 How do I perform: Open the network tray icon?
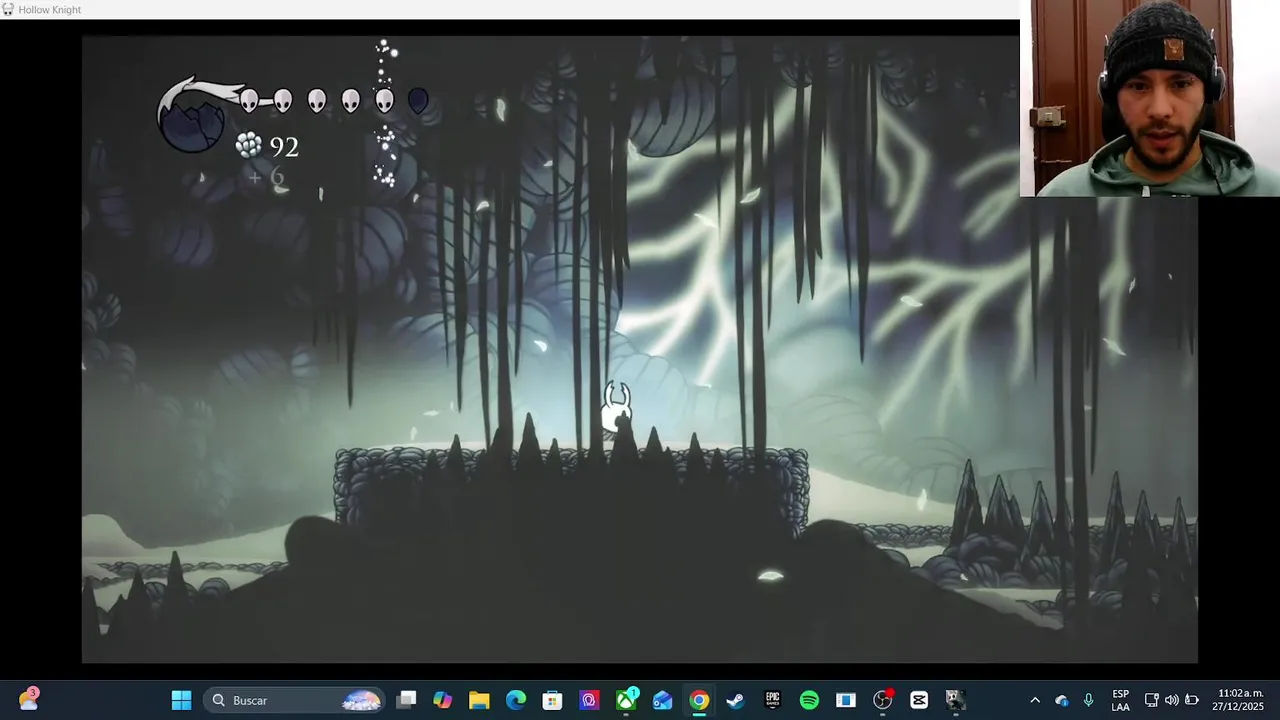click(x=1151, y=700)
